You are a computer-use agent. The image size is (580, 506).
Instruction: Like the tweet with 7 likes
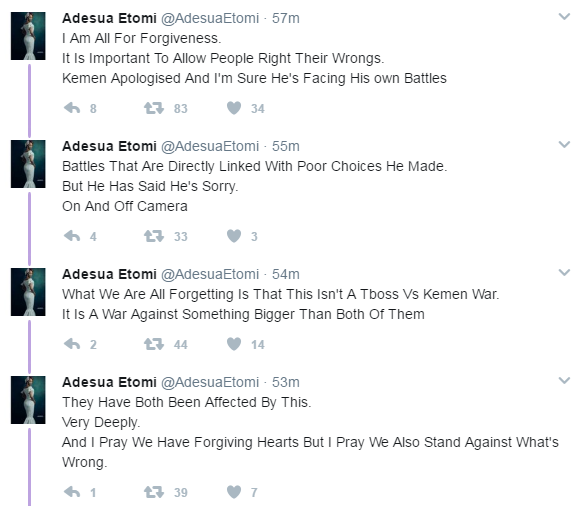pyautogui.click(x=234, y=492)
